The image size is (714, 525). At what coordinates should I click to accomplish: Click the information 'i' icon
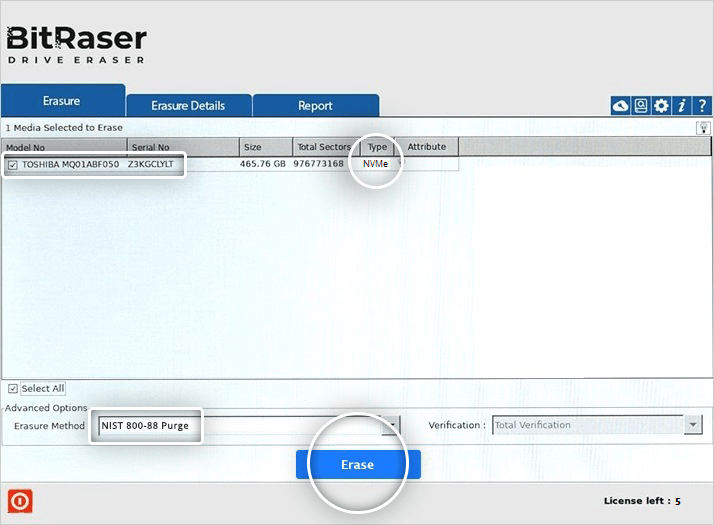pyautogui.click(x=682, y=106)
